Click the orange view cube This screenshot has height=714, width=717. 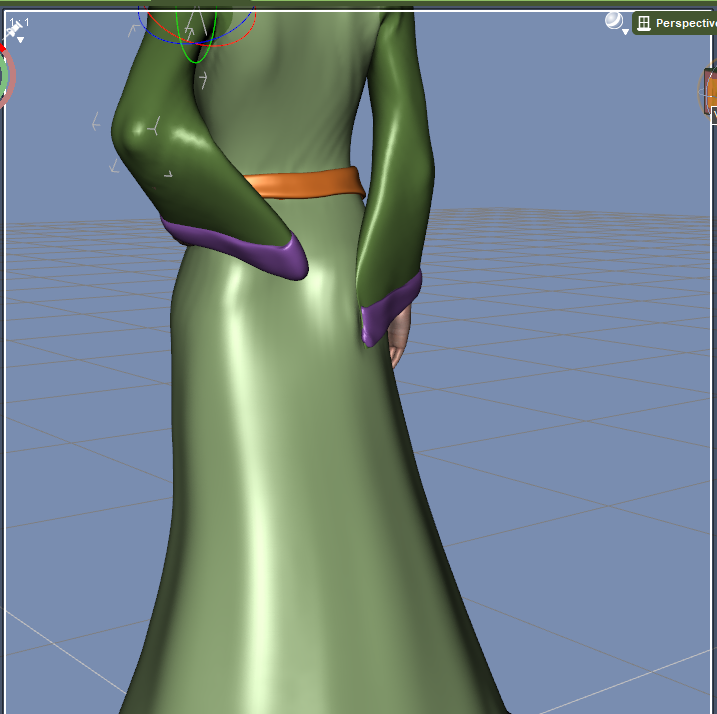[x=711, y=90]
